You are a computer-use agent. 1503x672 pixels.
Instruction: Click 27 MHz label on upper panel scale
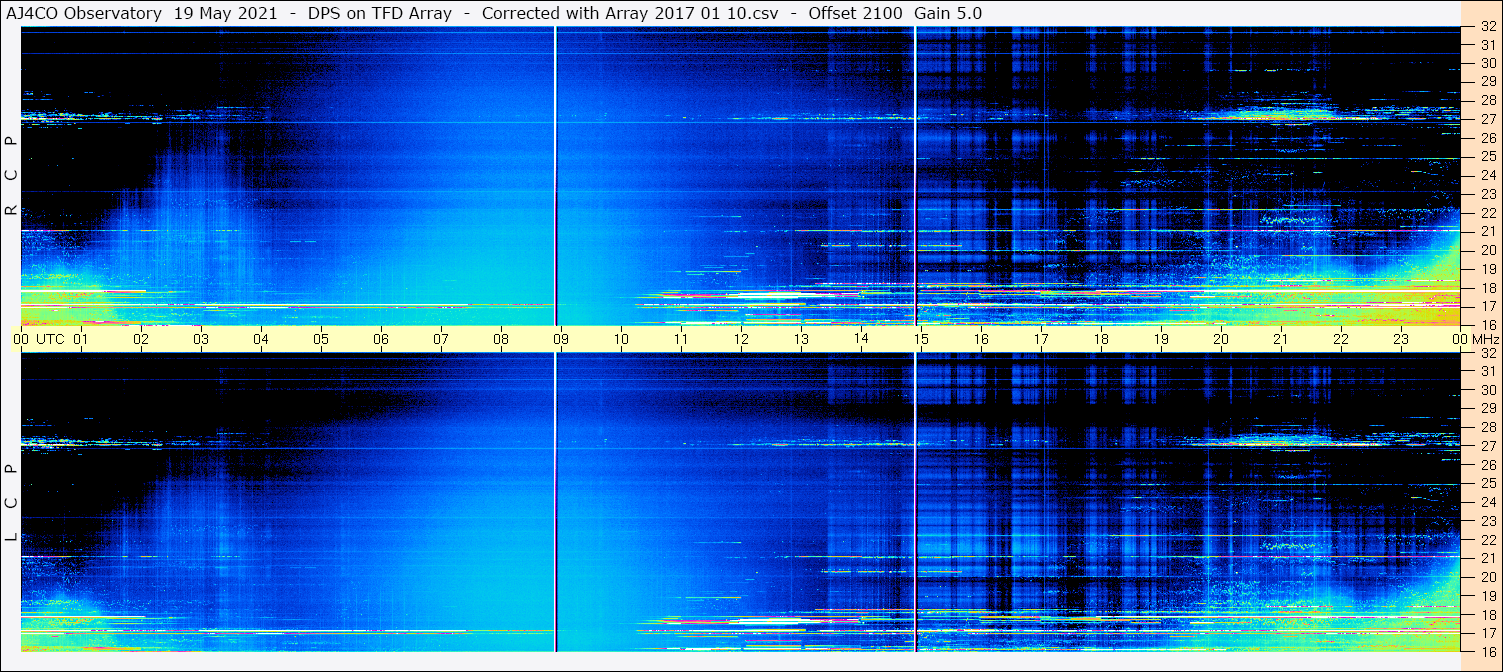[1487, 120]
